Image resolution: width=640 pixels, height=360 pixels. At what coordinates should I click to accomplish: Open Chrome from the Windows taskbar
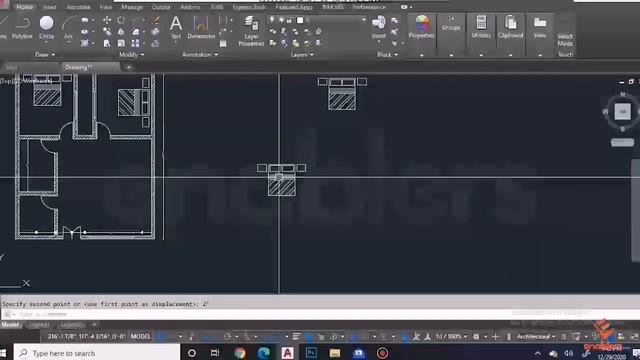(240, 353)
